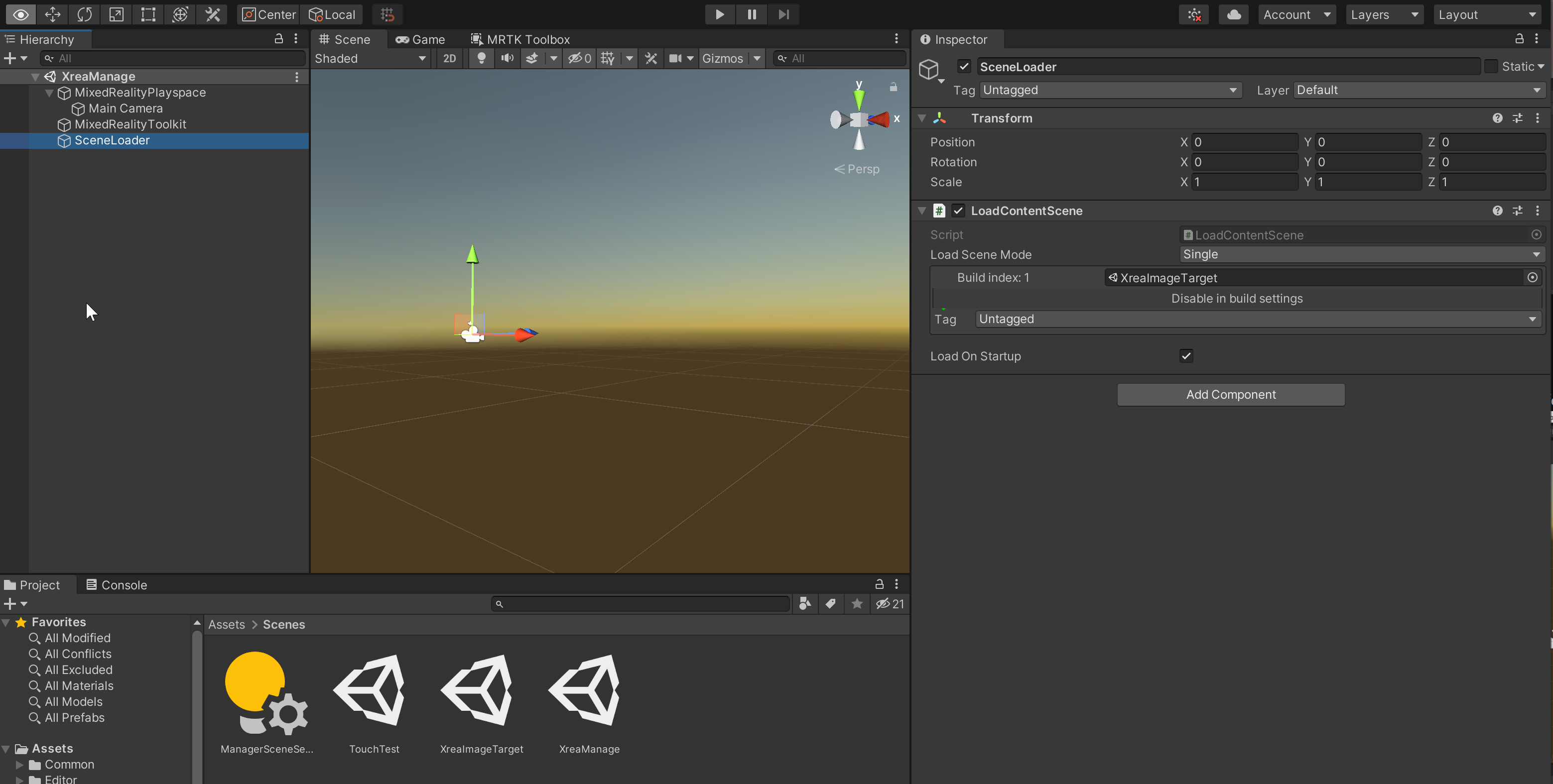The width and height of the screenshot is (1553, 784).
Task: Click the Add Component button in Inspector
Action: (x=1231, y=394)
